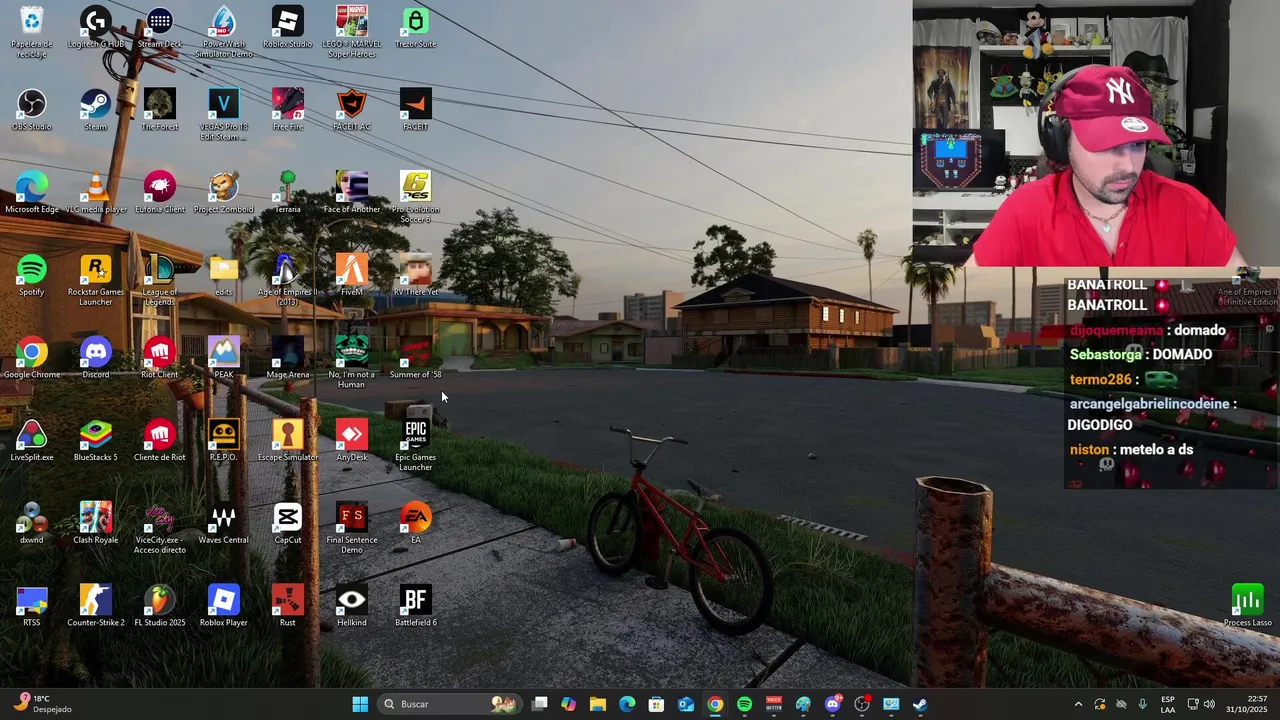
Task: Open the Trezor Suite desktop icon
Action: [416, 27]
